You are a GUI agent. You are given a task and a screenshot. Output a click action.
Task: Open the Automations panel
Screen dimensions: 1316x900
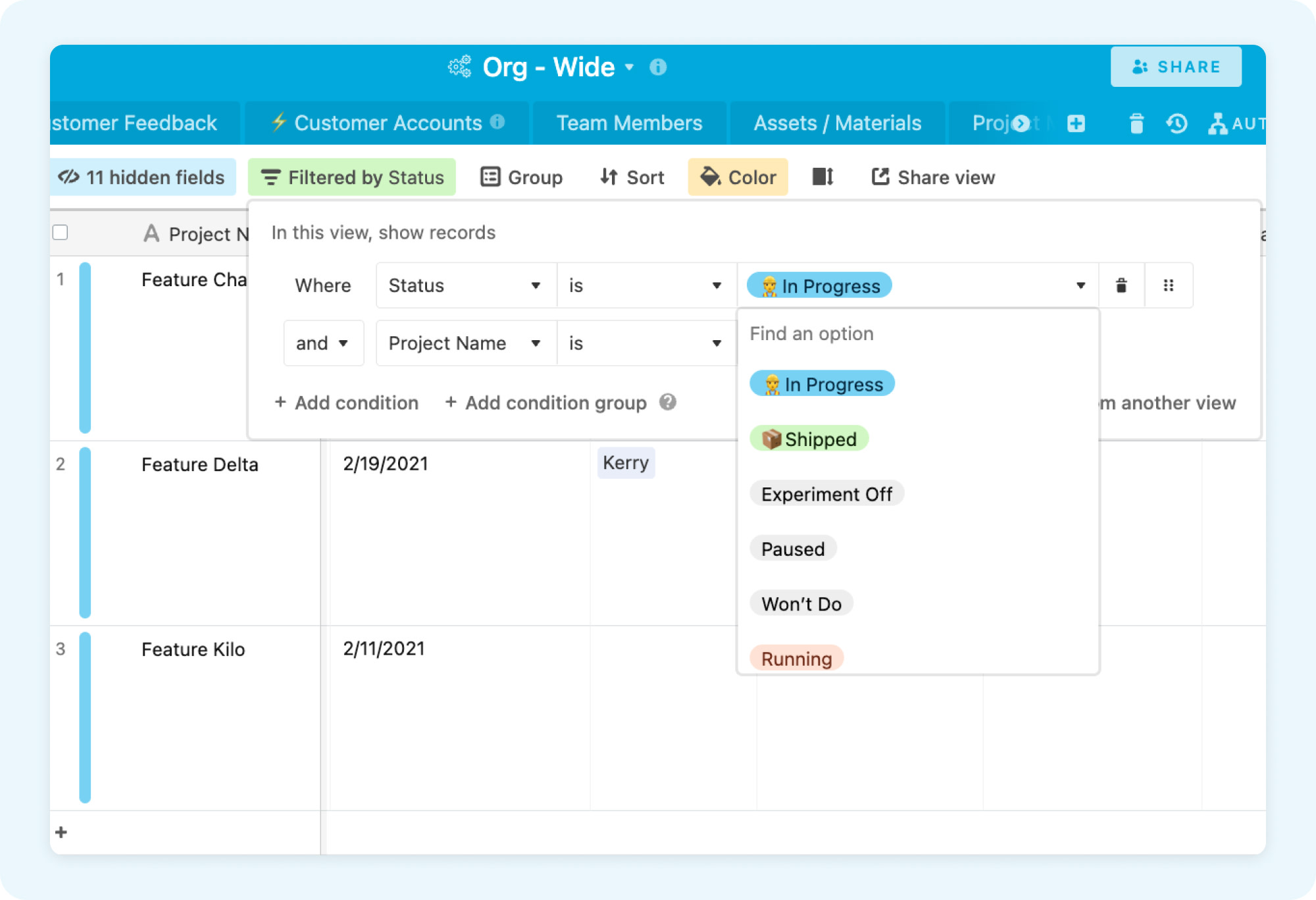1222,123
